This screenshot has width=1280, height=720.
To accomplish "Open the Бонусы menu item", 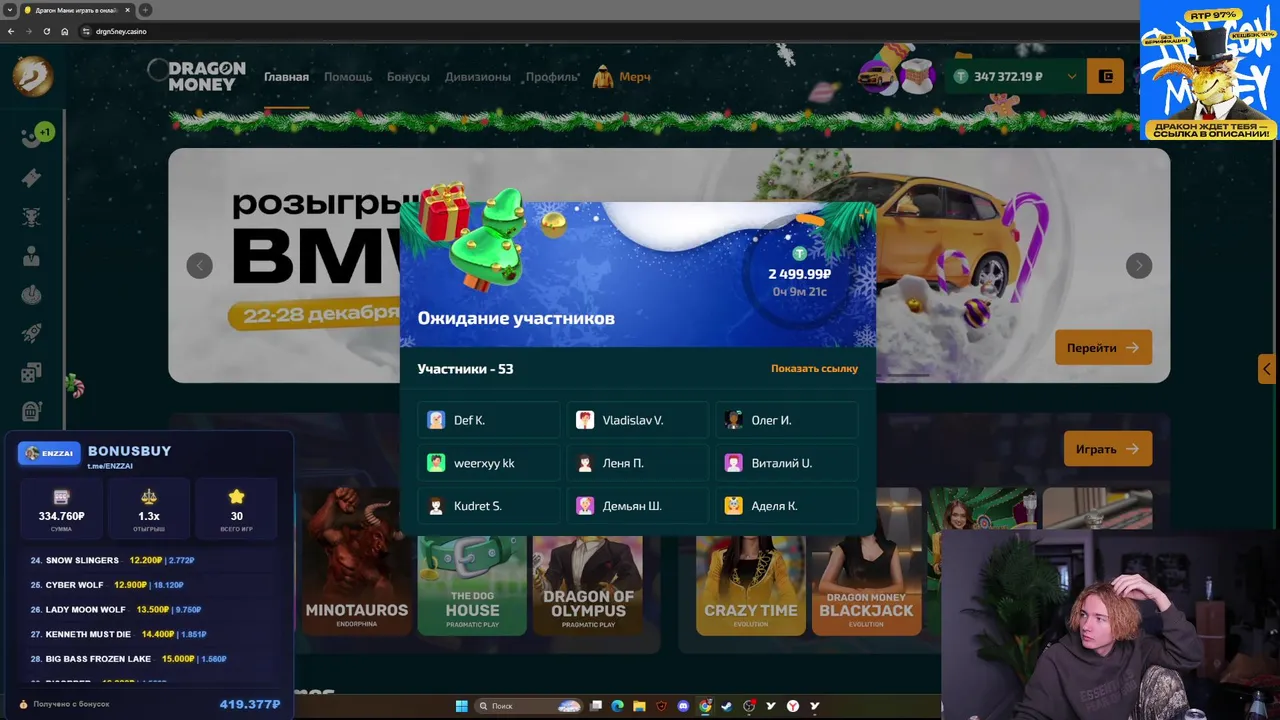I will coord(408,77).
